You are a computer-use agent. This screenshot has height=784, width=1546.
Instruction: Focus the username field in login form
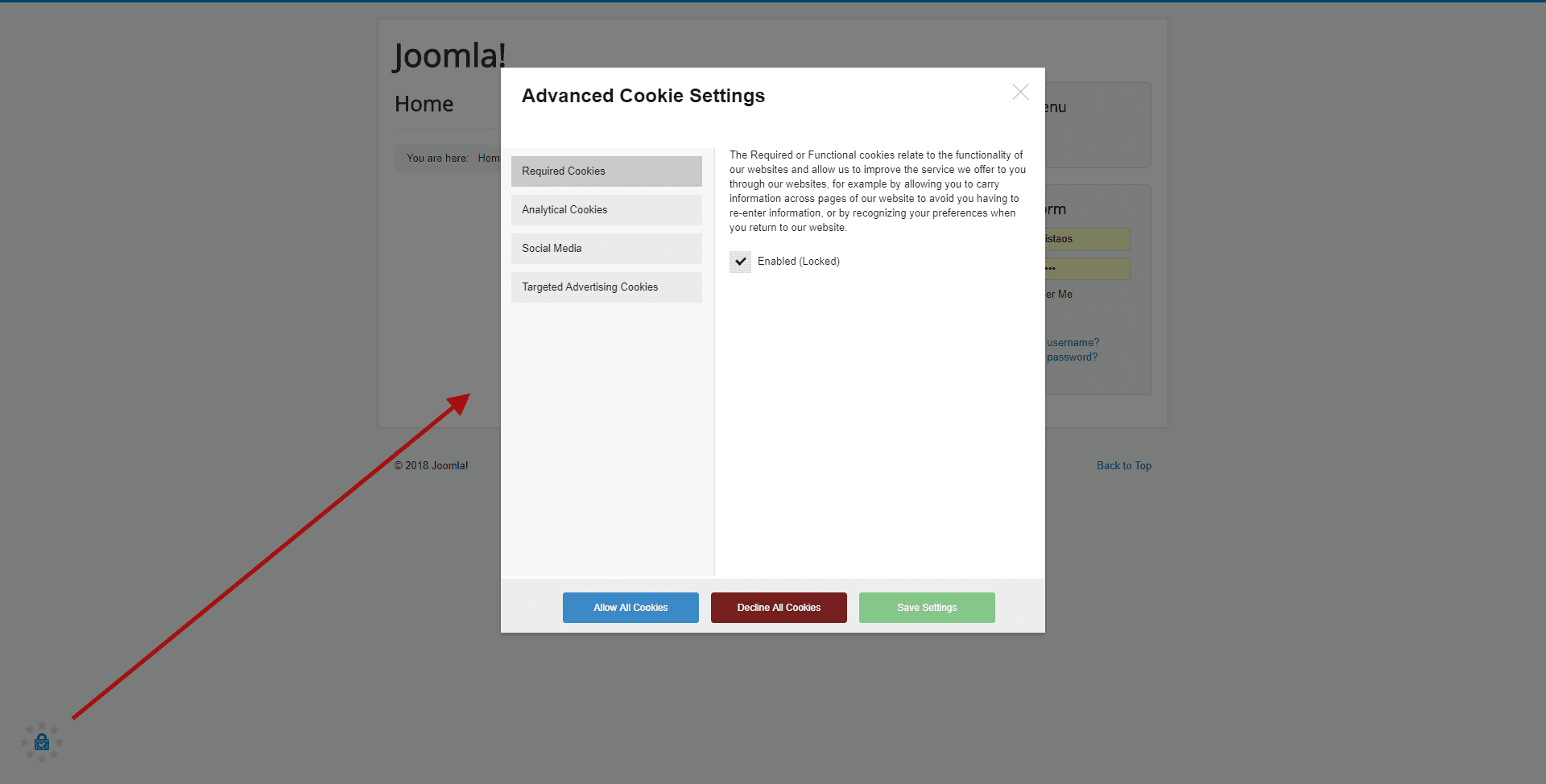pyautogui.click(x=1087, y=239)
